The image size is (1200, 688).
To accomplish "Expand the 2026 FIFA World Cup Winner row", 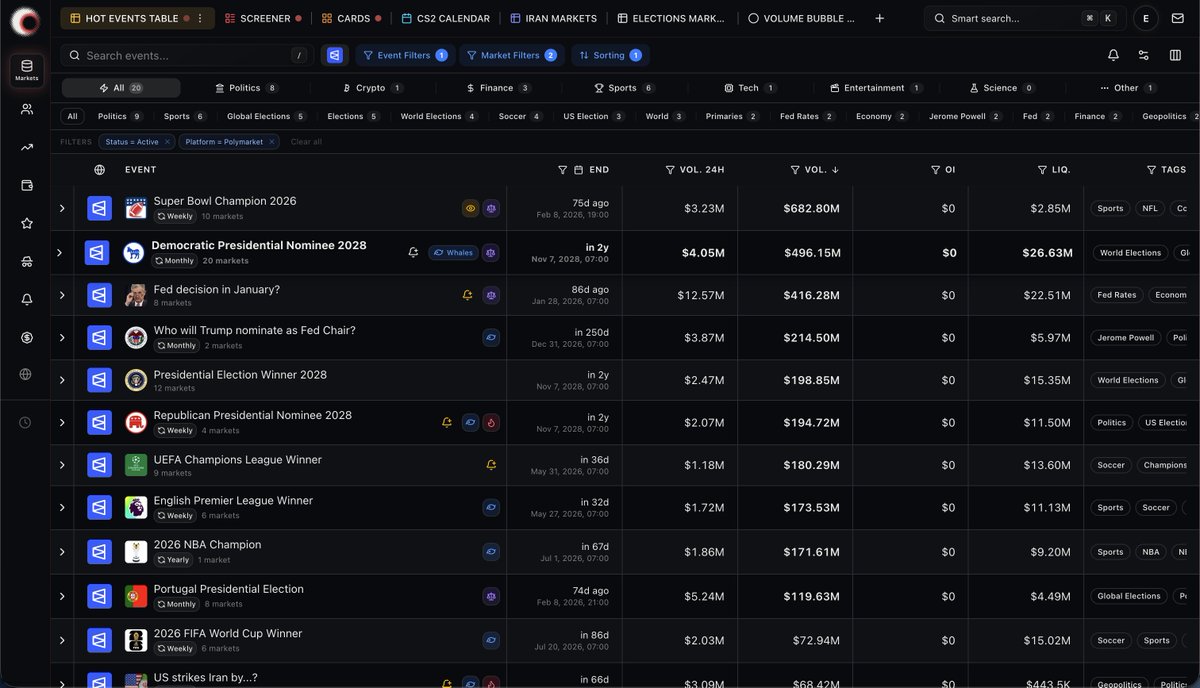I will (x=62, y=640).
